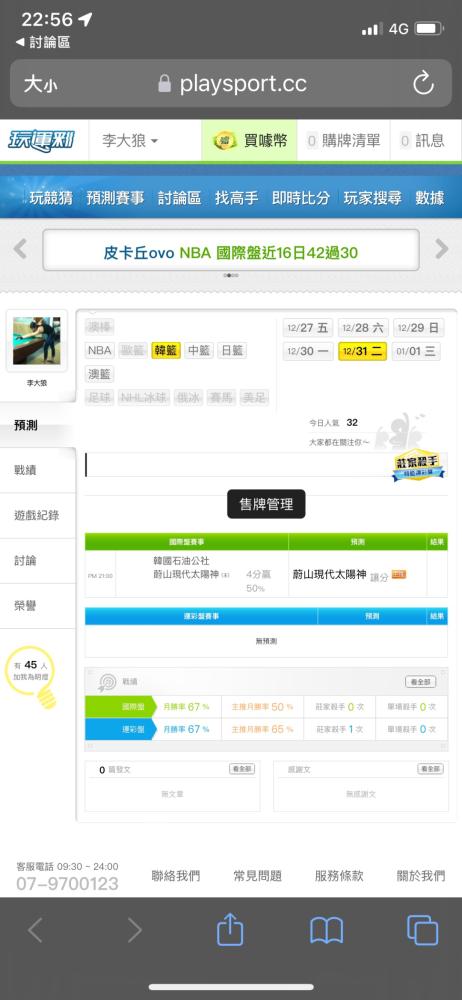Viewport: 462px width, 1000px height.
Task: Click the 莊家殺手 badge icon
Action: click(419, 467)
